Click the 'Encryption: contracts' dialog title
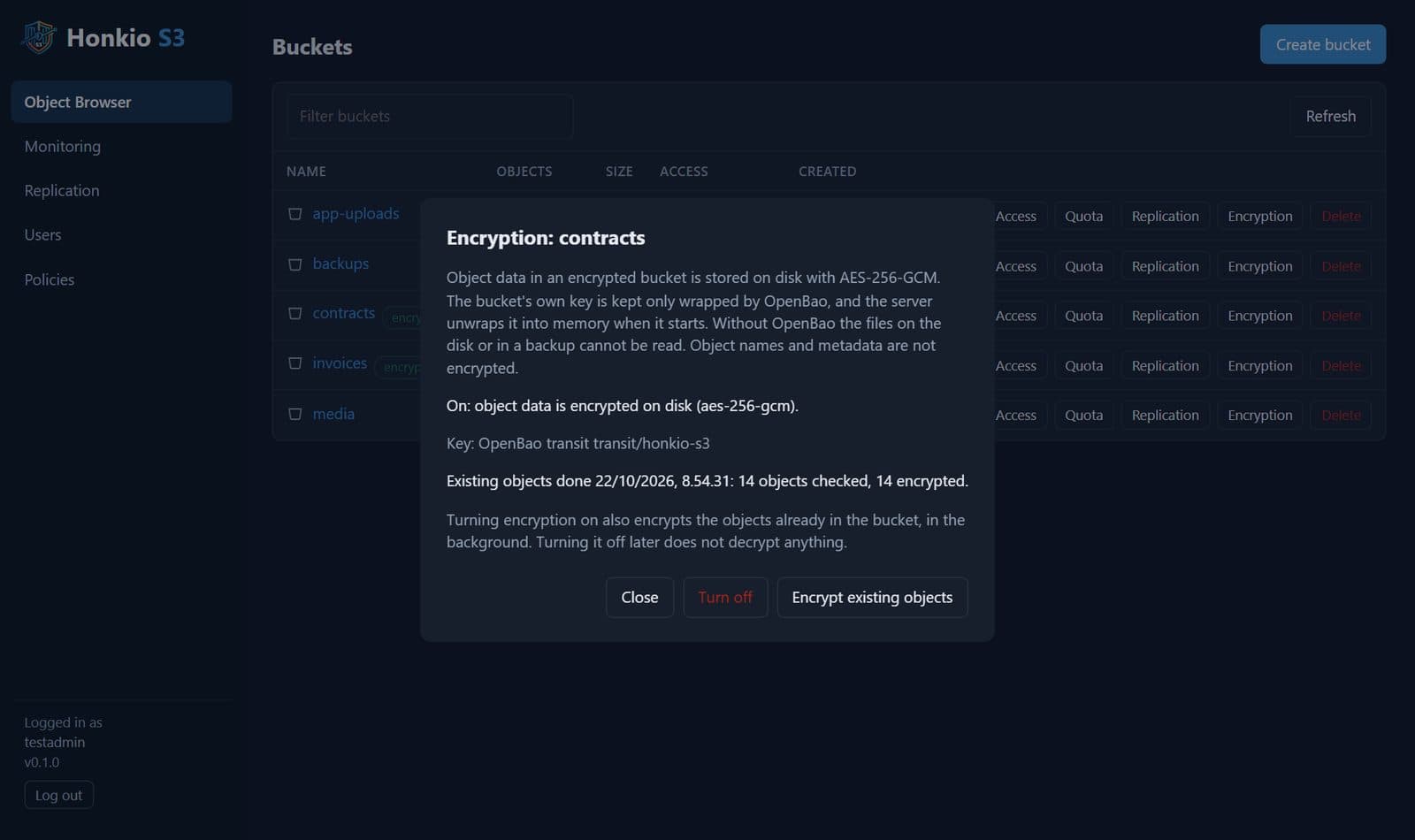1415x840 pixels. 546,238
